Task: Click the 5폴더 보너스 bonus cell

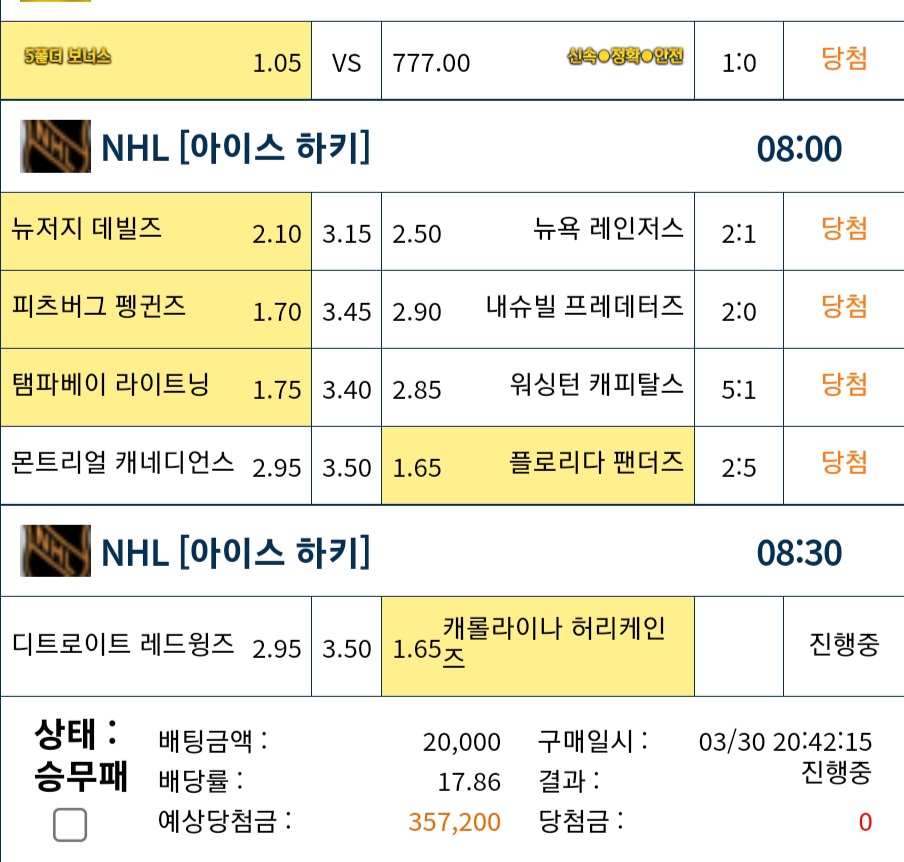Action: coord(156,61)
